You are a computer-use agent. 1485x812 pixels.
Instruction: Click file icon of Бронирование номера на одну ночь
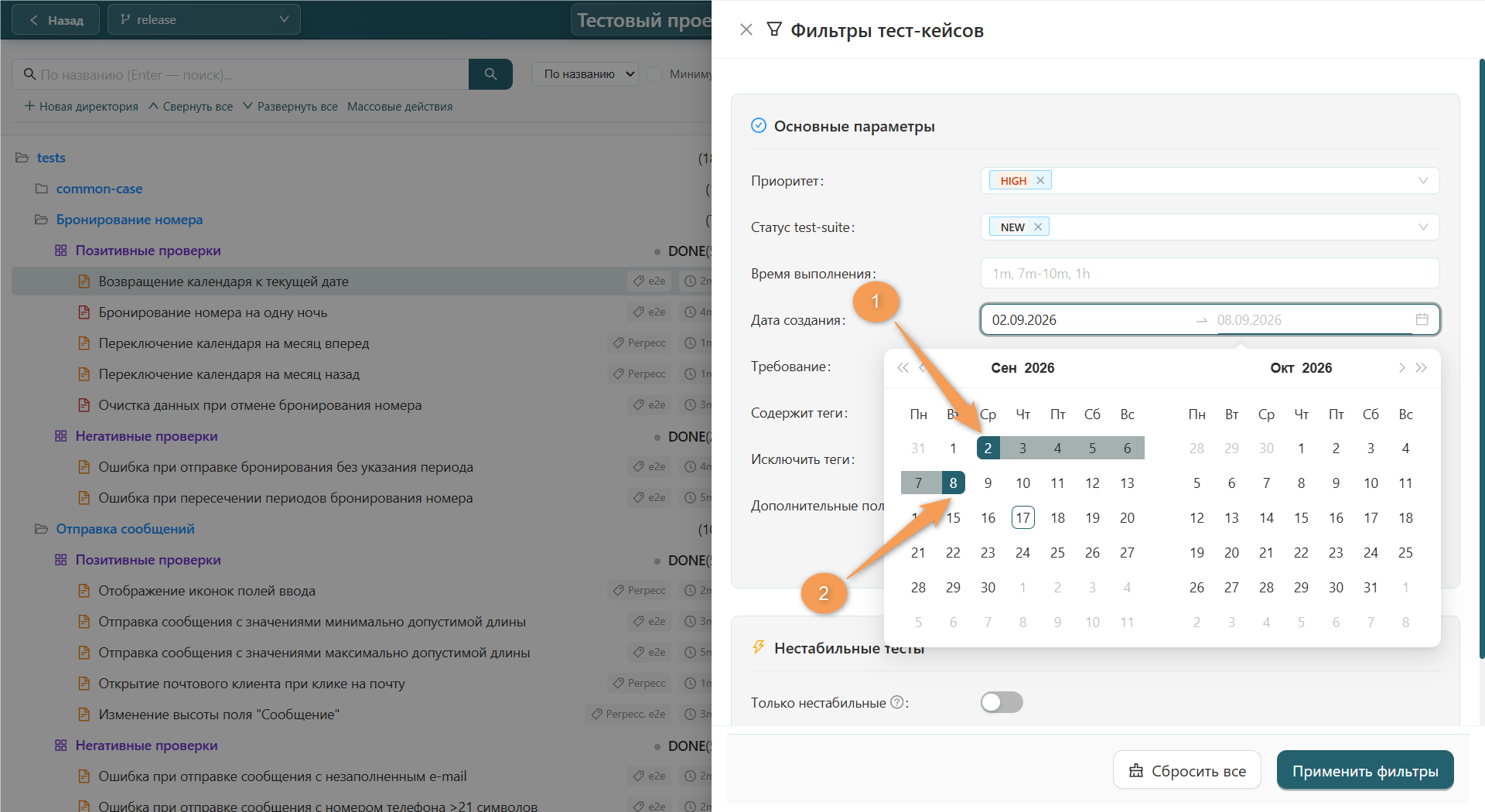(x=84, y=312)
